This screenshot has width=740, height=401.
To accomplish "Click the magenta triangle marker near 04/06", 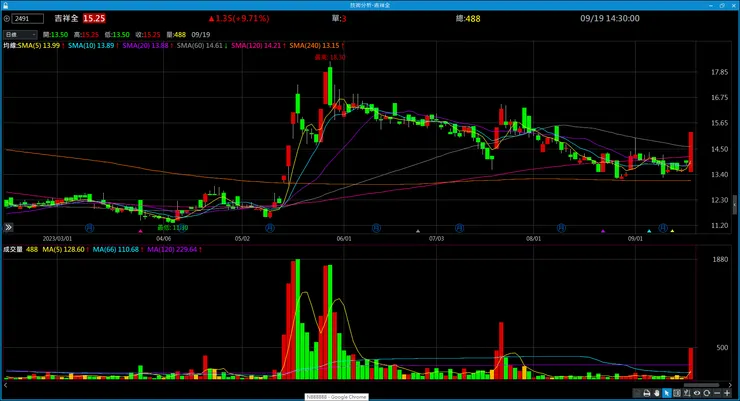I will pos(140,231).
